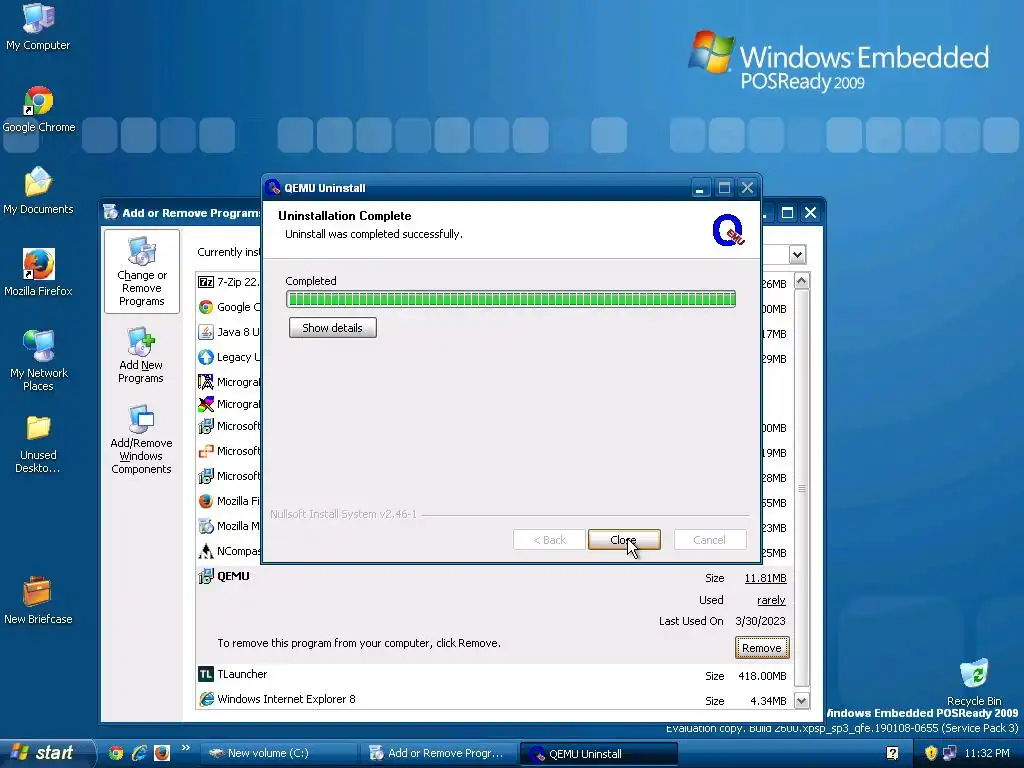The image size is (1024, 768).
Task: Click Show details button
Action: [x=332, y=328]
